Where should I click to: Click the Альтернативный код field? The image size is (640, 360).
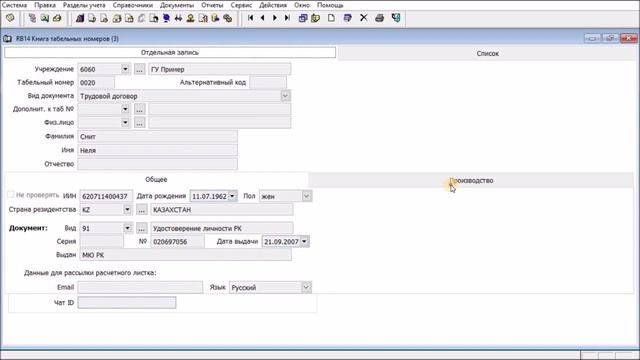point(268,82)
